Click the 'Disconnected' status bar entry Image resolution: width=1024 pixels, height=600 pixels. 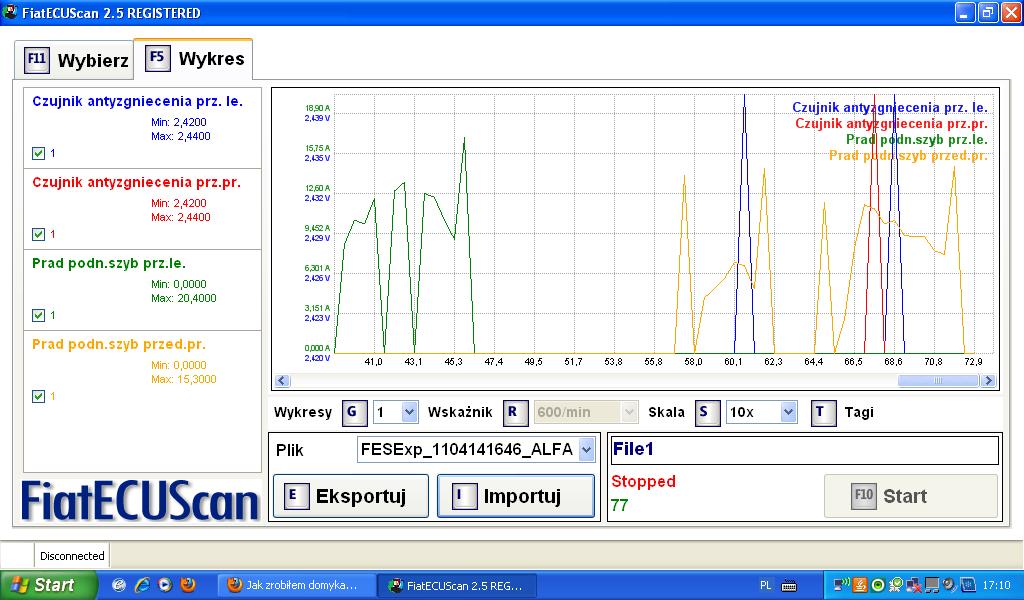pyautogui.click(x=72, y=556)
